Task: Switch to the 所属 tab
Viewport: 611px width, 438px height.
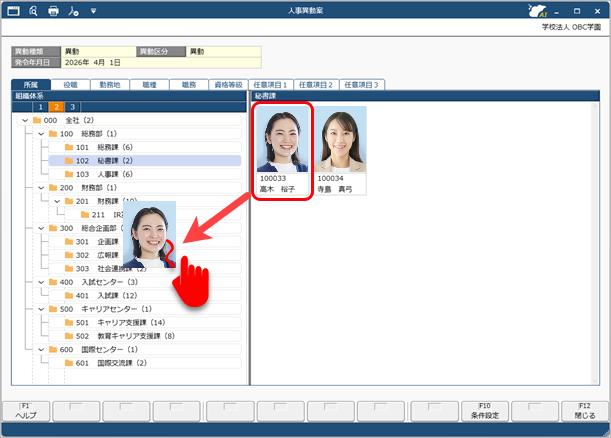Action: tap(31, 85)
